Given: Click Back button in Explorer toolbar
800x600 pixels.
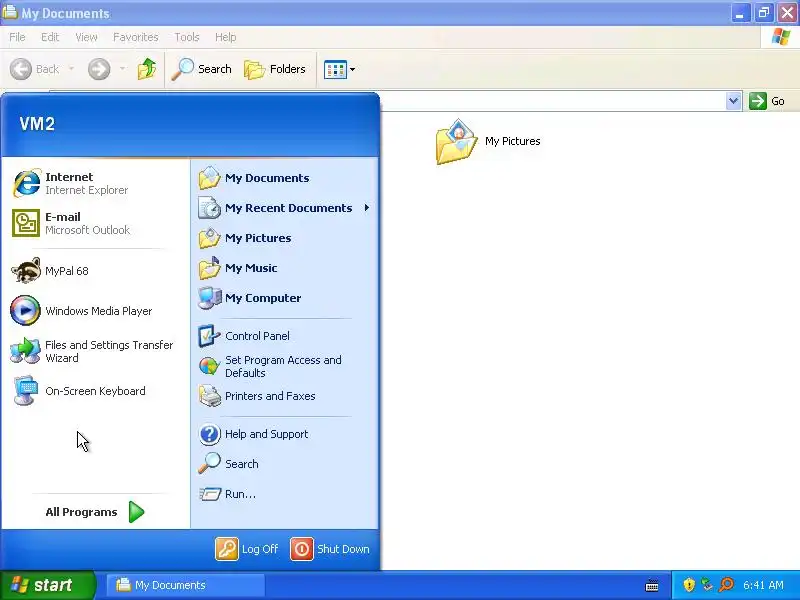Looking at the screenshot, I should 35,69.
